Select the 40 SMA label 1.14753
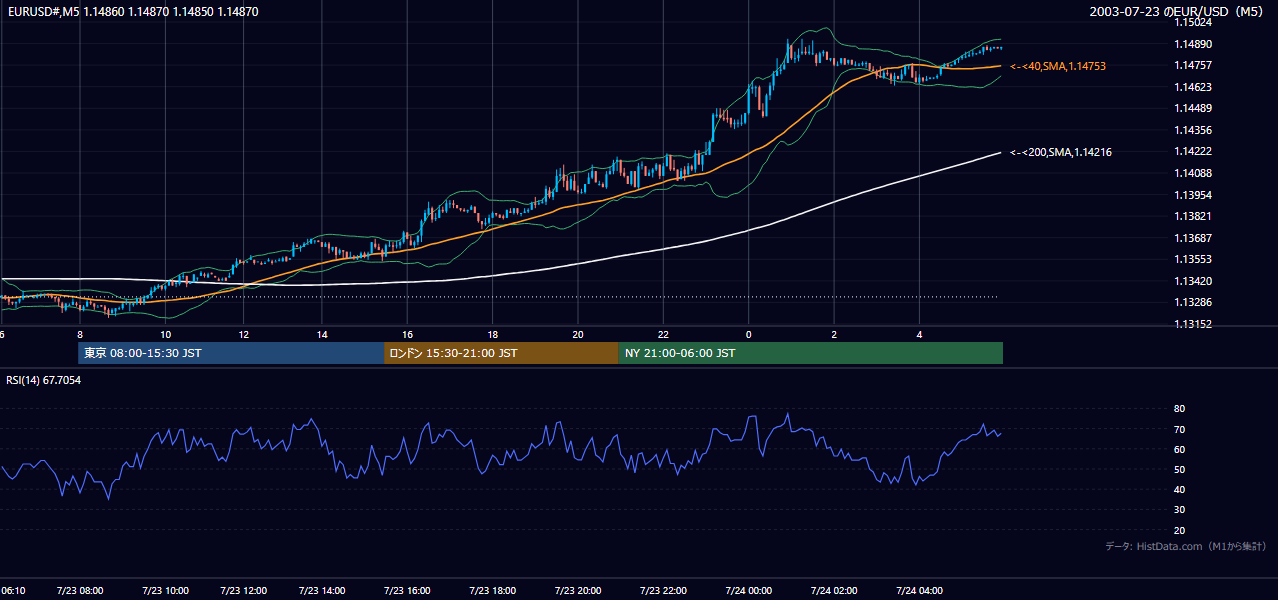This screenshot has width=1278, height=600. tap(1058, 66)
